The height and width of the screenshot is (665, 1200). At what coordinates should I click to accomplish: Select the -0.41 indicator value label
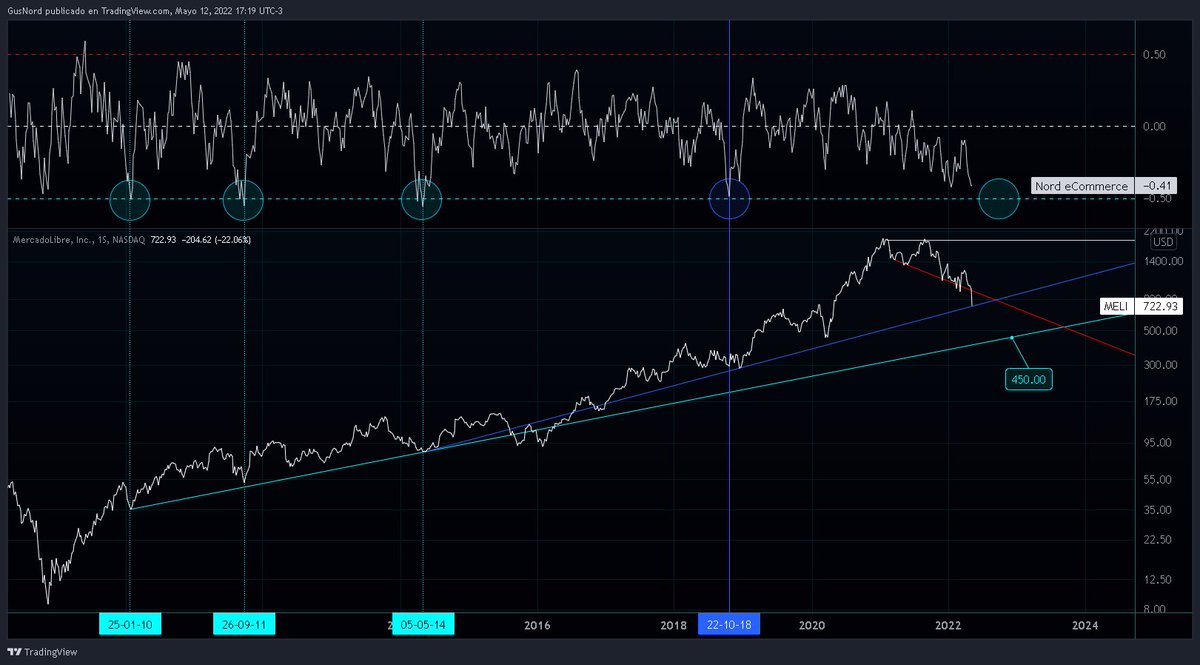click(1159, 186)
